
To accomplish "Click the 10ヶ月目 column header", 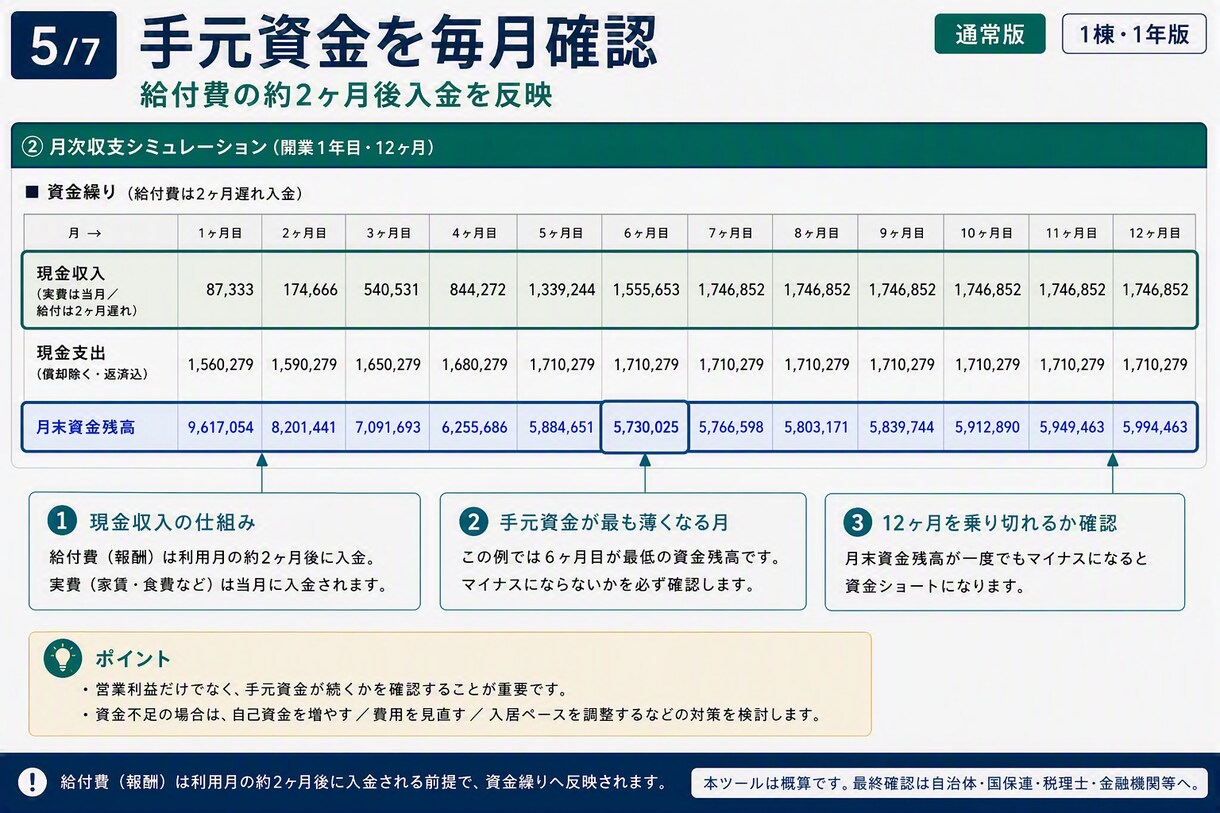I will pos(986,233).
